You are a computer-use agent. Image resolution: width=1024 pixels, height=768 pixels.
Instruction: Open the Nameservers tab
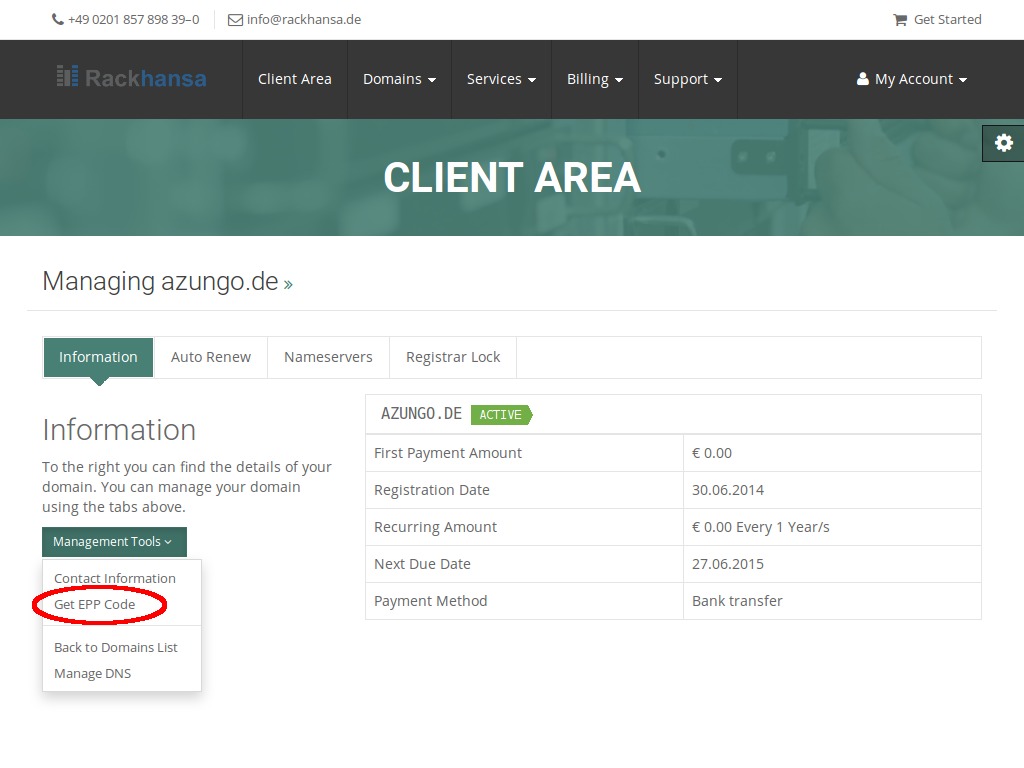pyautogui.click(x=328, y=357)
